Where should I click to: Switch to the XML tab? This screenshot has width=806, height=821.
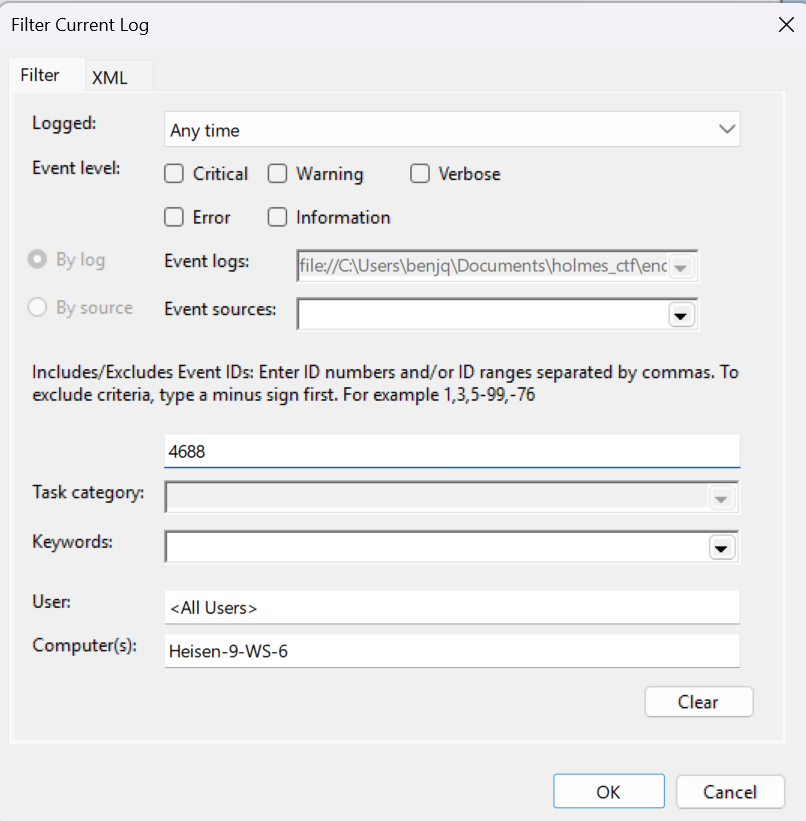110,77
